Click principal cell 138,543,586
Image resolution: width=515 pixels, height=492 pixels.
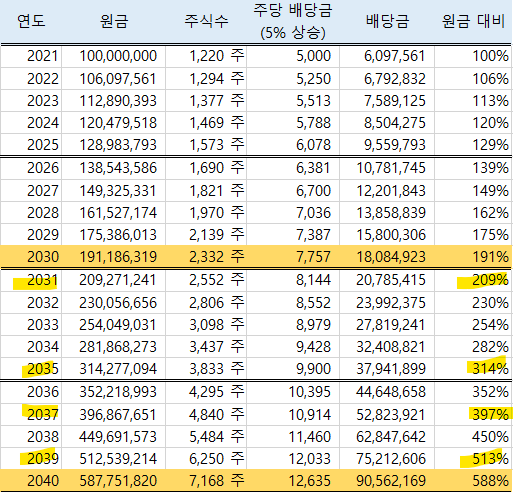[118, 168]
